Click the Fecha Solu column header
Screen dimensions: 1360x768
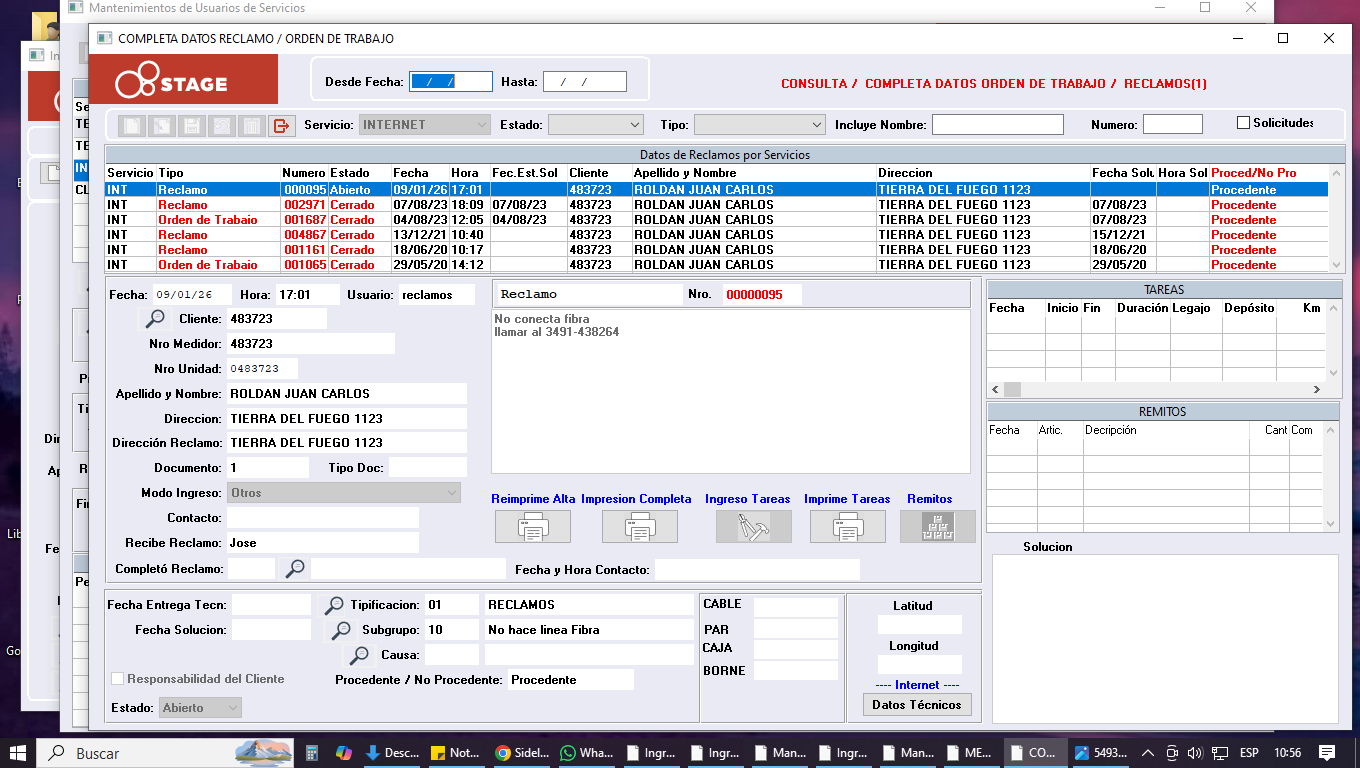[1122, 173]
